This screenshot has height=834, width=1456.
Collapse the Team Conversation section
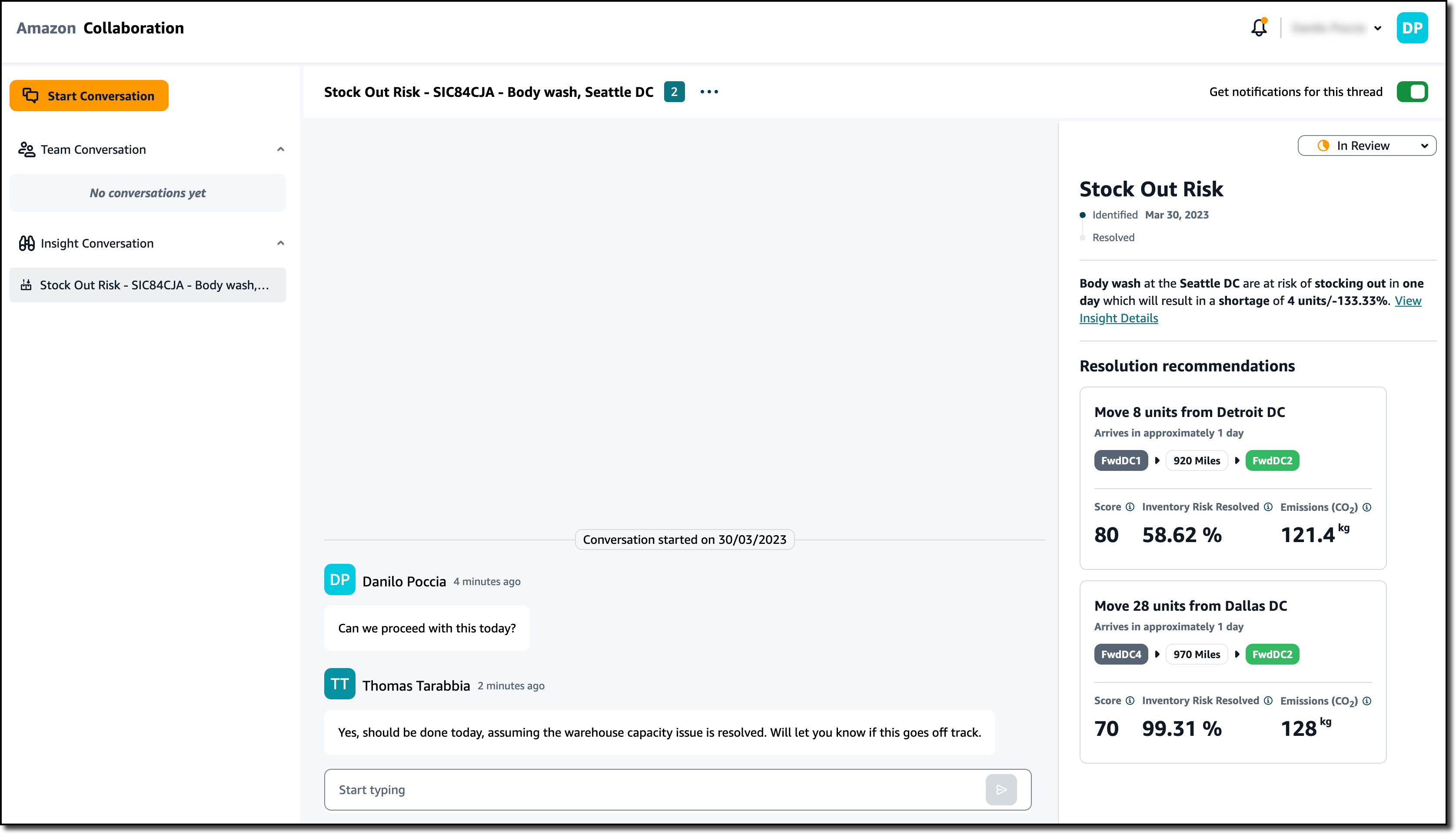coord(280,149)
